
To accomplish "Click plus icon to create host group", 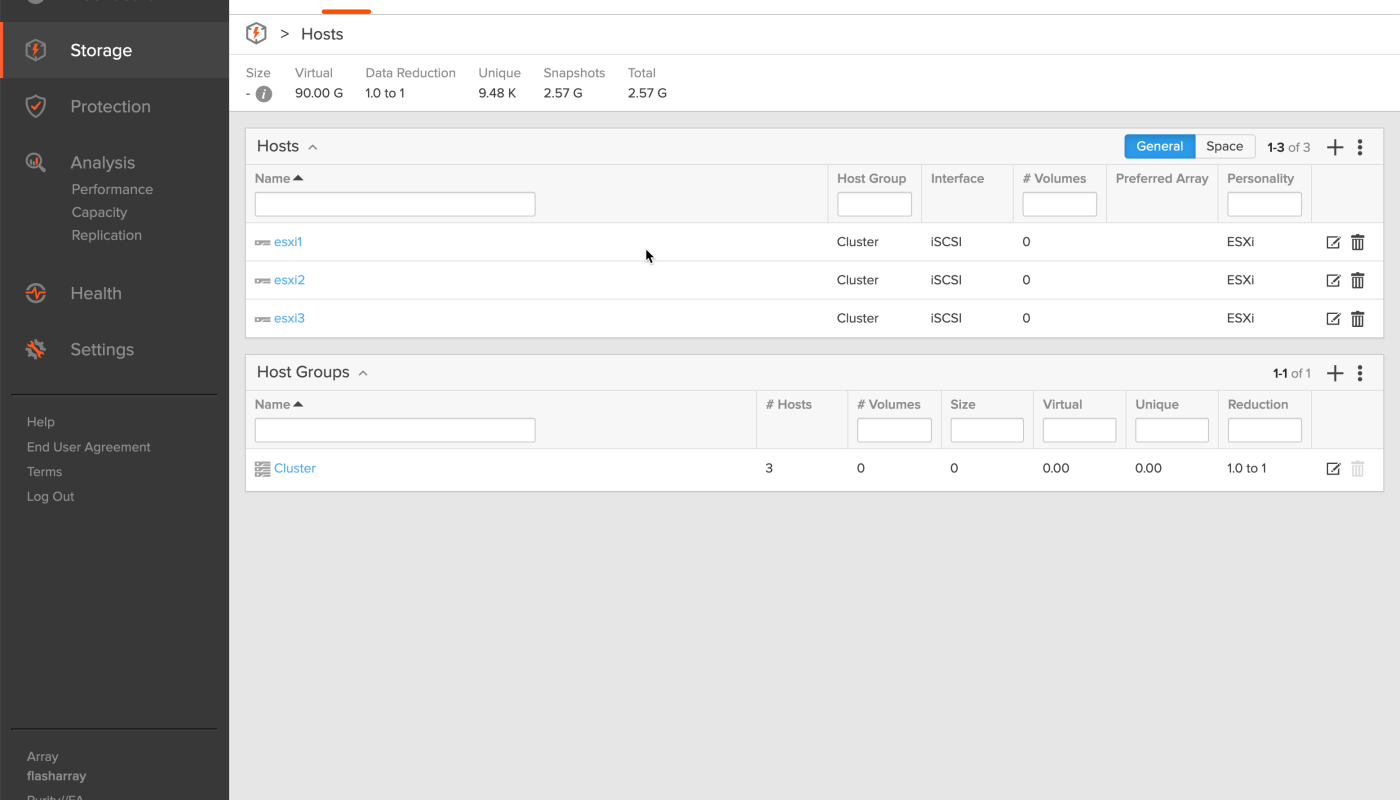I will point(1334,373).
